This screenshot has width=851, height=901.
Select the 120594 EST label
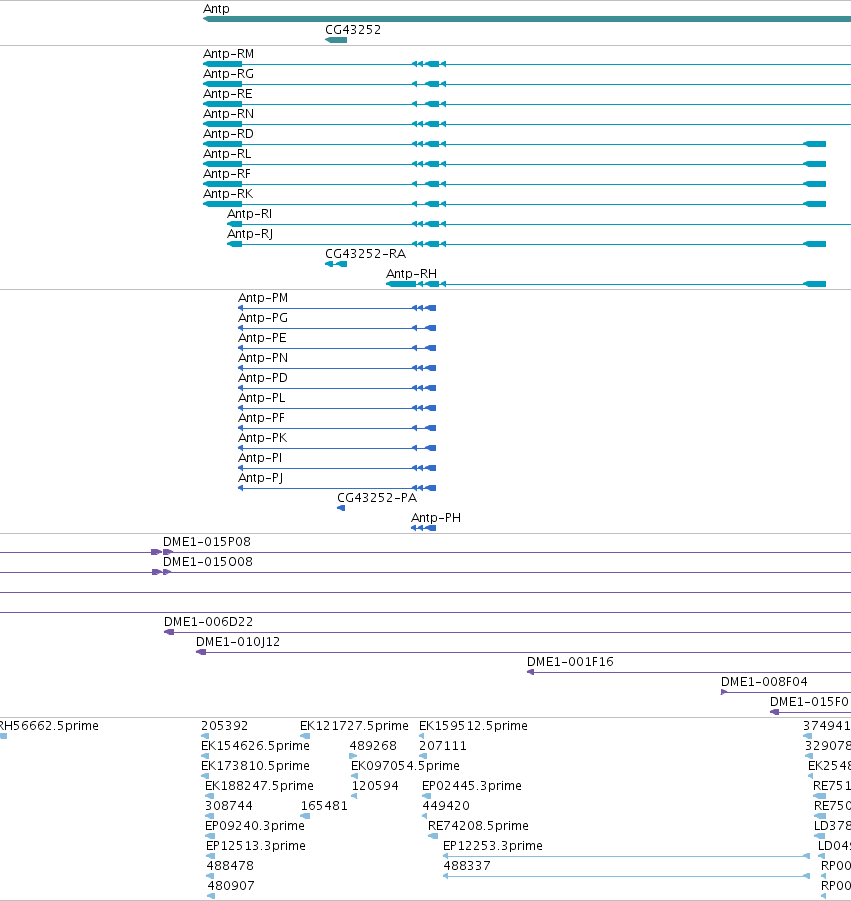coord(375,786)
